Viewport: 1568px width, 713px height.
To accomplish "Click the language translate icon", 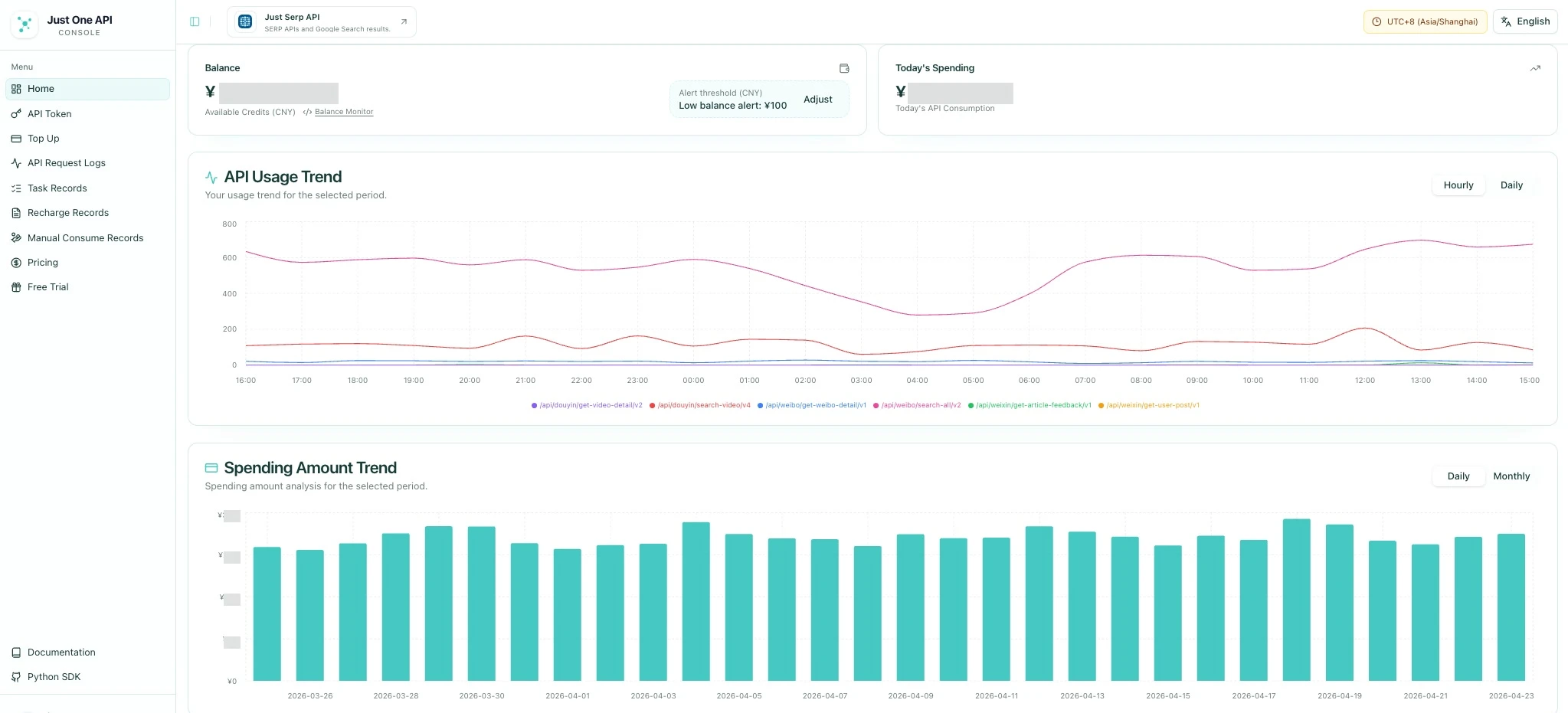I will pos(1506,21).
